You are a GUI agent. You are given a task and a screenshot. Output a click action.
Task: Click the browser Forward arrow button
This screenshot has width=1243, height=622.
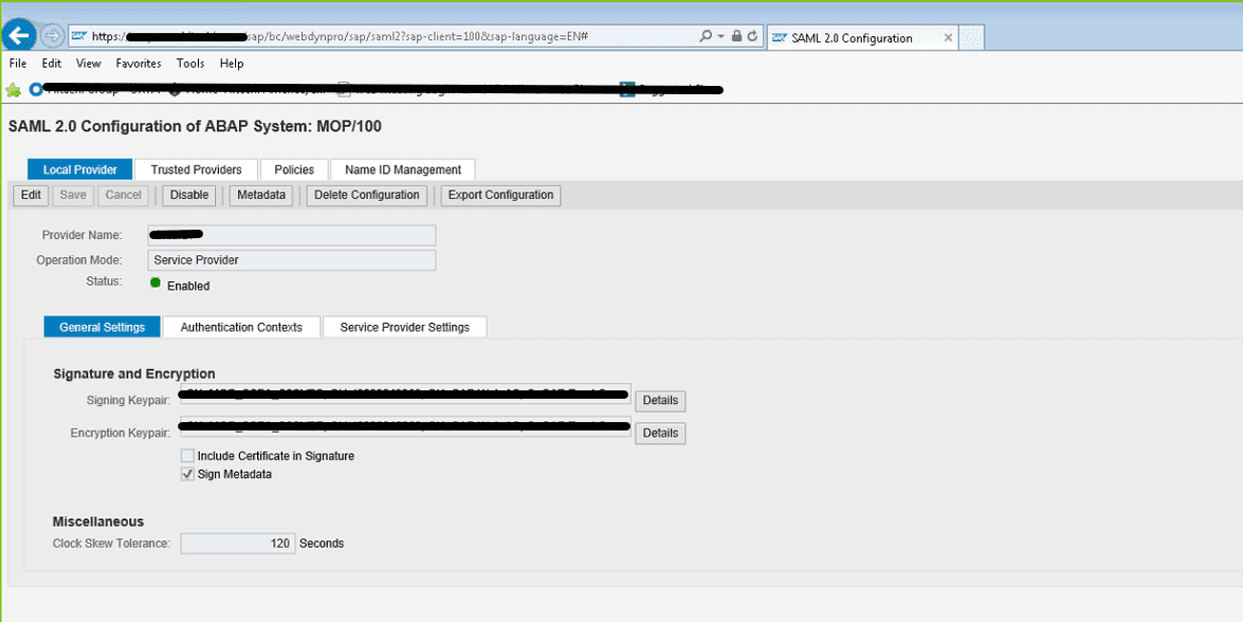coord(52,36)
